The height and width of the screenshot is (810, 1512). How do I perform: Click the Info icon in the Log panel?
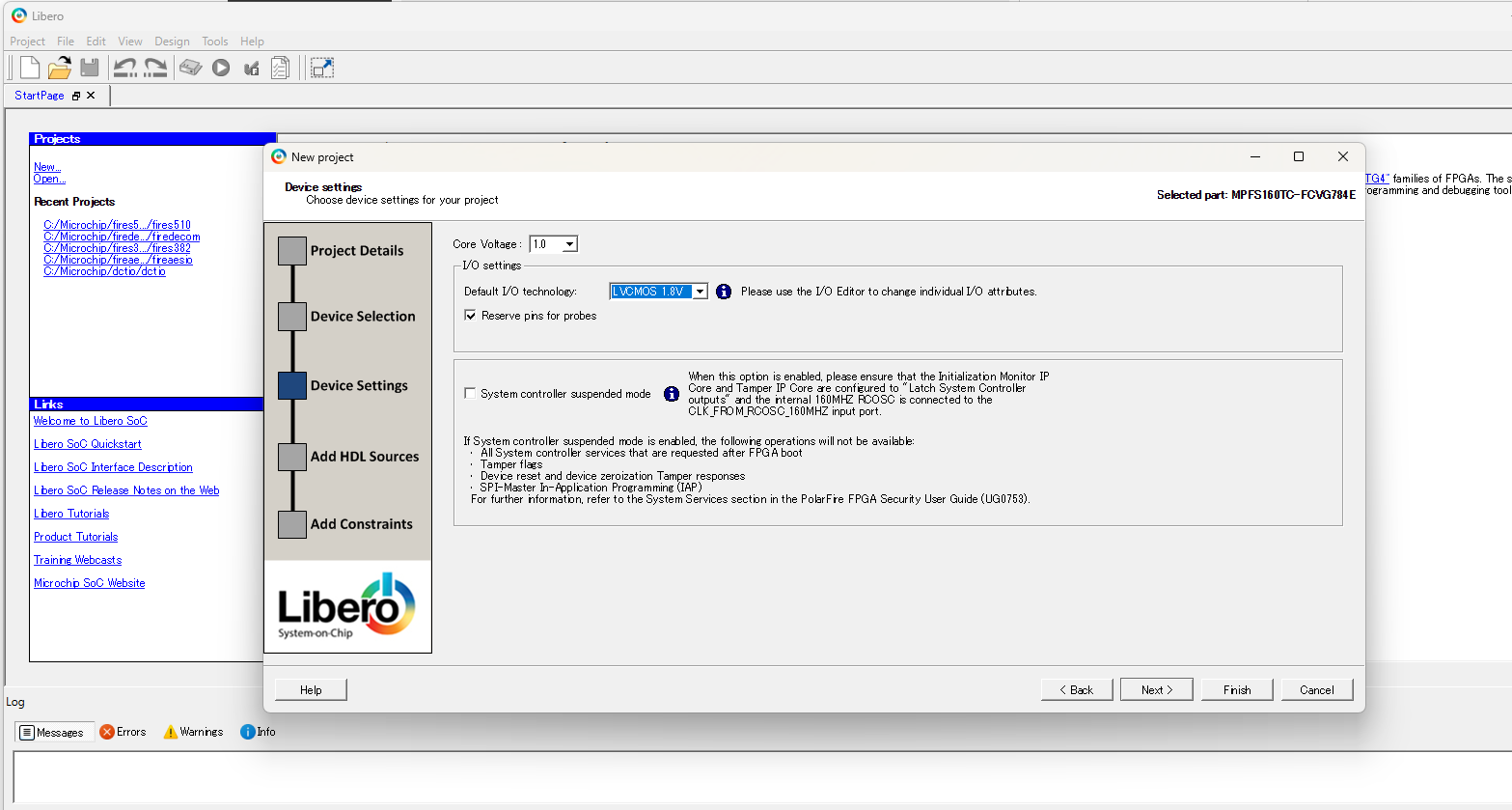coord(247,732)
